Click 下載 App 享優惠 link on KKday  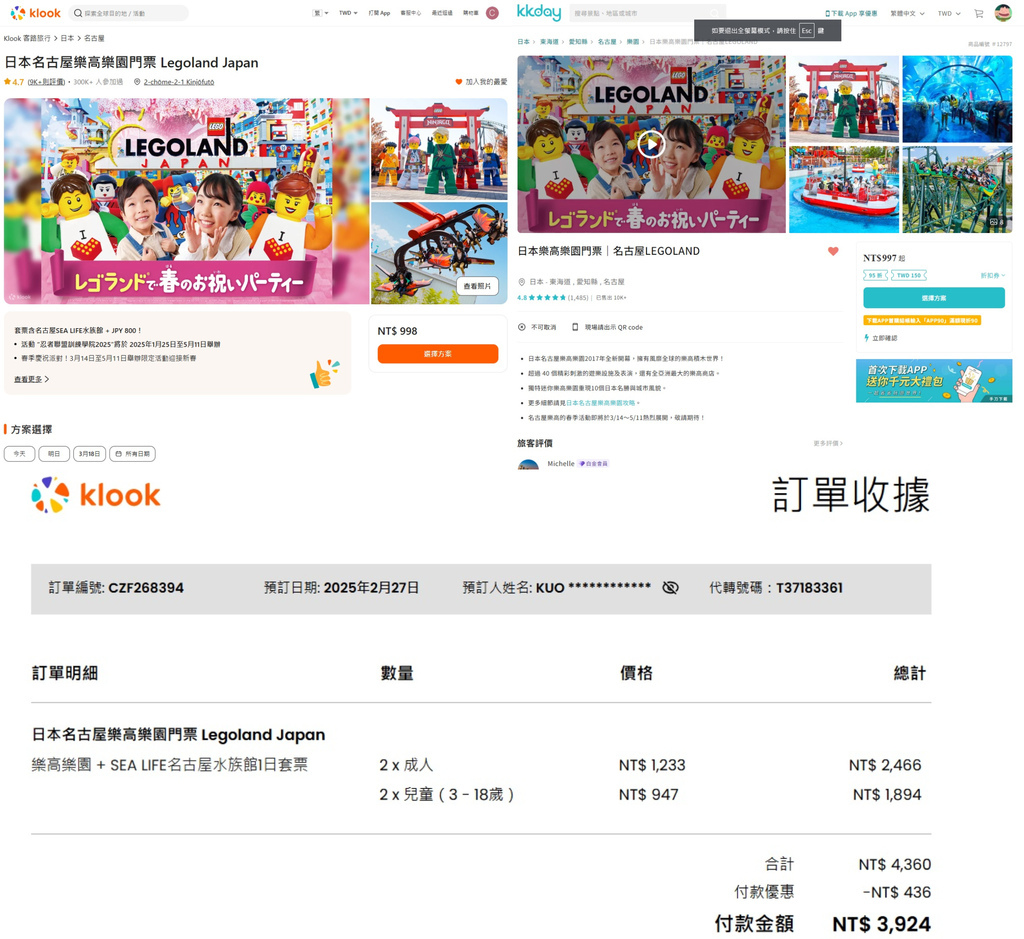[x=854, y=13]
